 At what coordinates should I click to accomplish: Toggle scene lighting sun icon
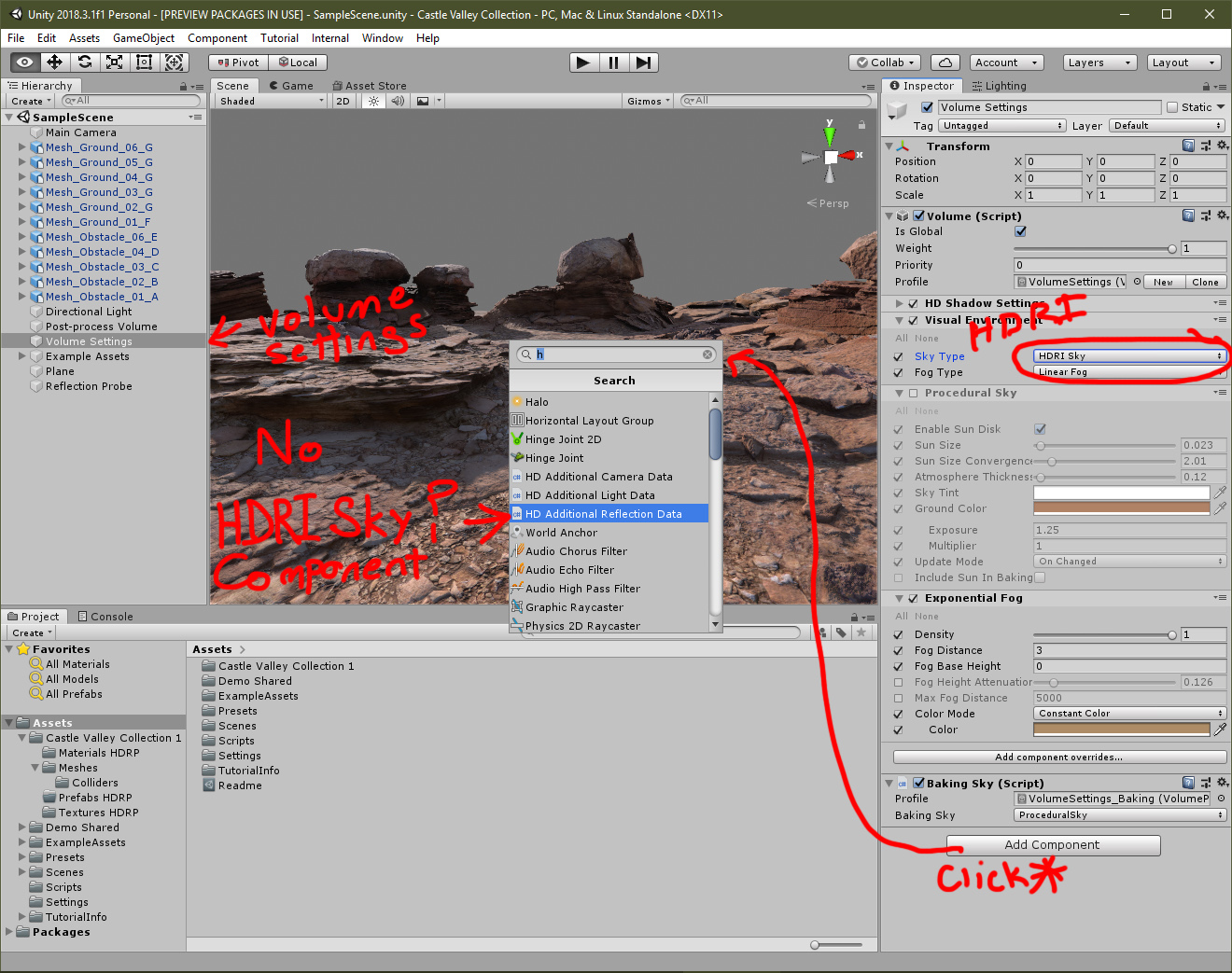click(372, 101)
